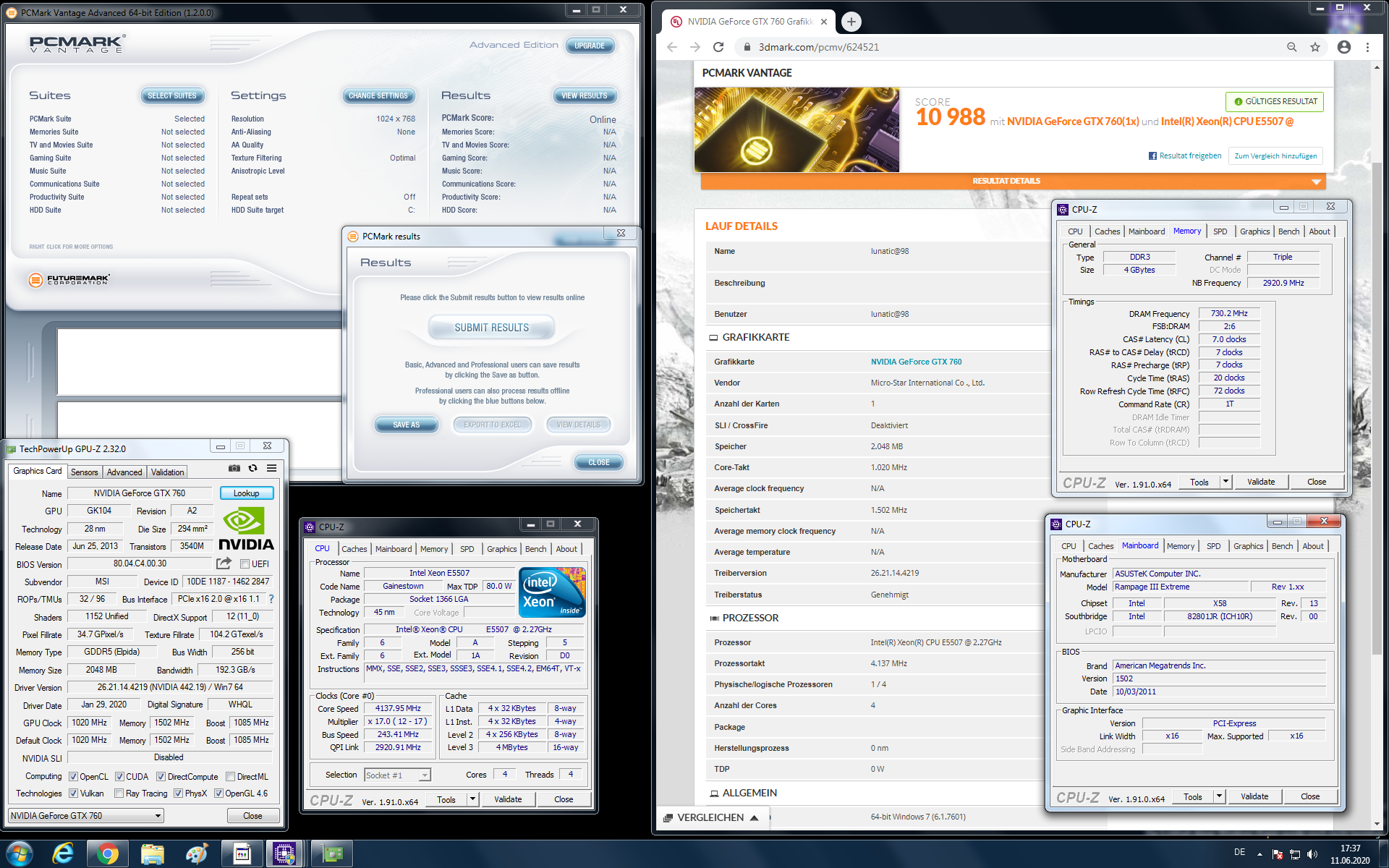This screenshot has height=868, width=1389.
Task: Open the Action Center flag icon
Action: click(x=1277, y=854)
